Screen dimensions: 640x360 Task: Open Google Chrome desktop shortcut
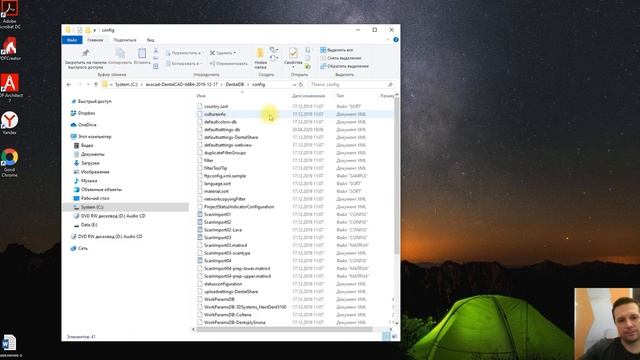[x=9, y=162]
